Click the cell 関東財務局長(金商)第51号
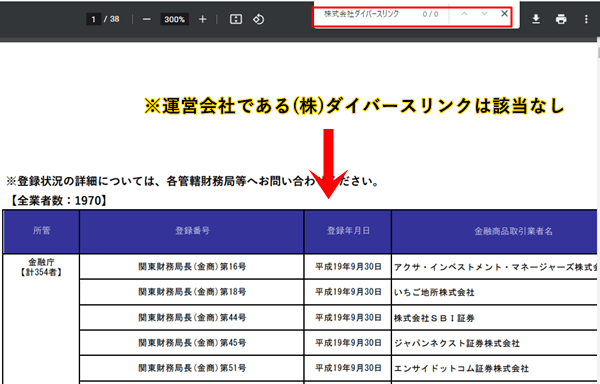This screenshot has width=600, height=384. (x=192, y=368)
